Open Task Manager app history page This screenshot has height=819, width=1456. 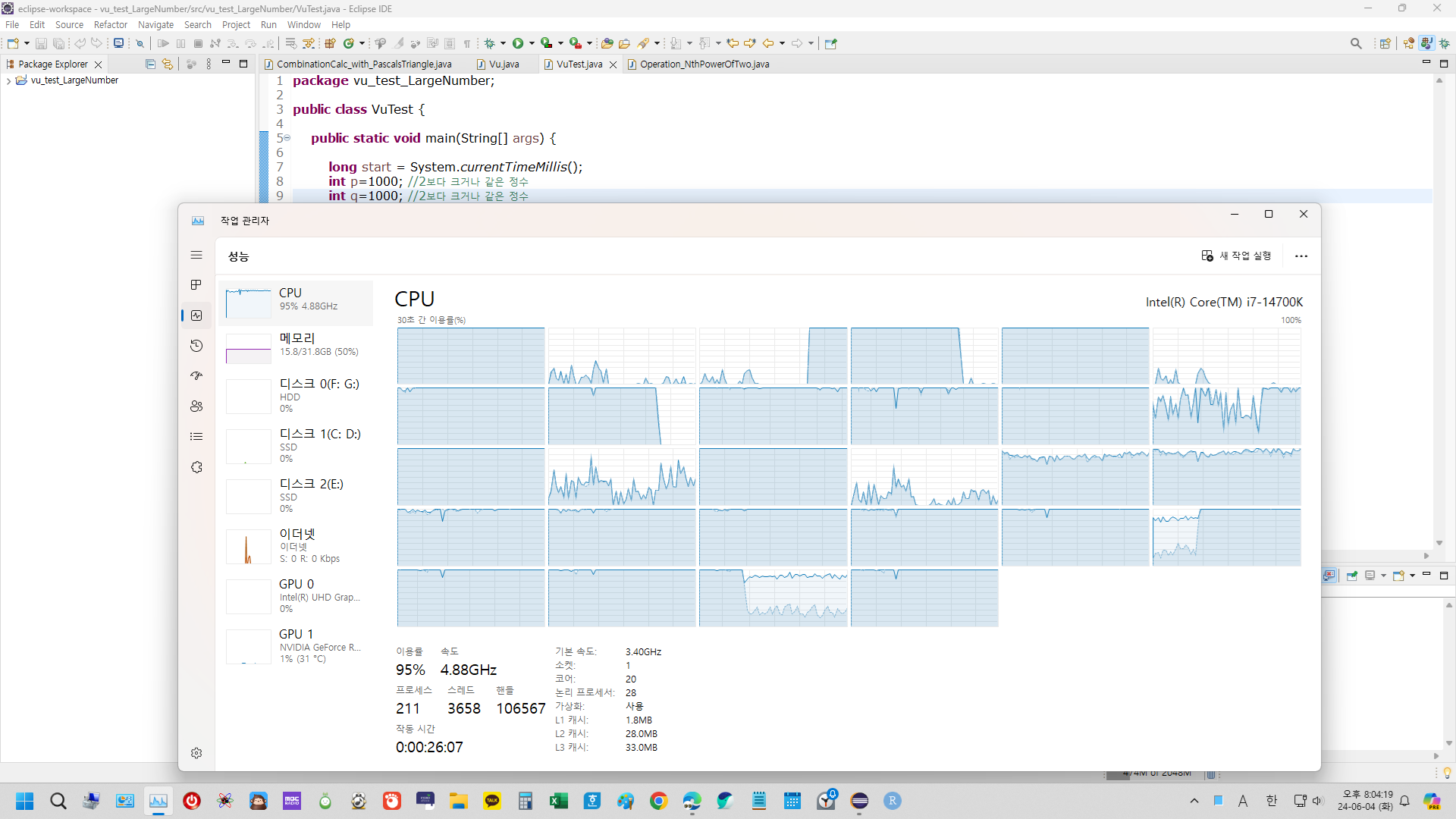[196, 346]
